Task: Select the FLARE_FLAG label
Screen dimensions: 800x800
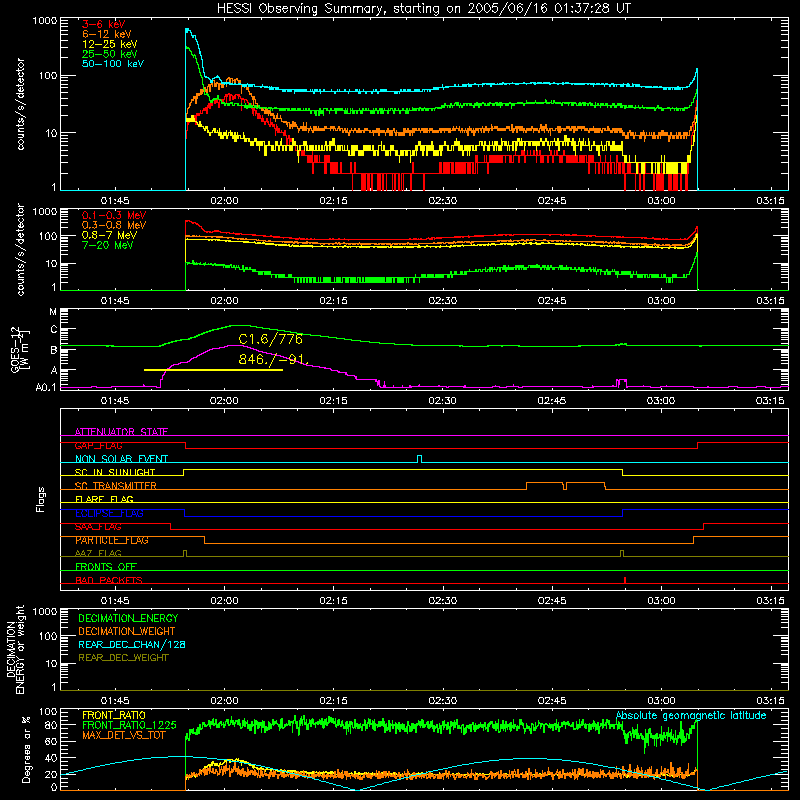Action: [104, 499]
